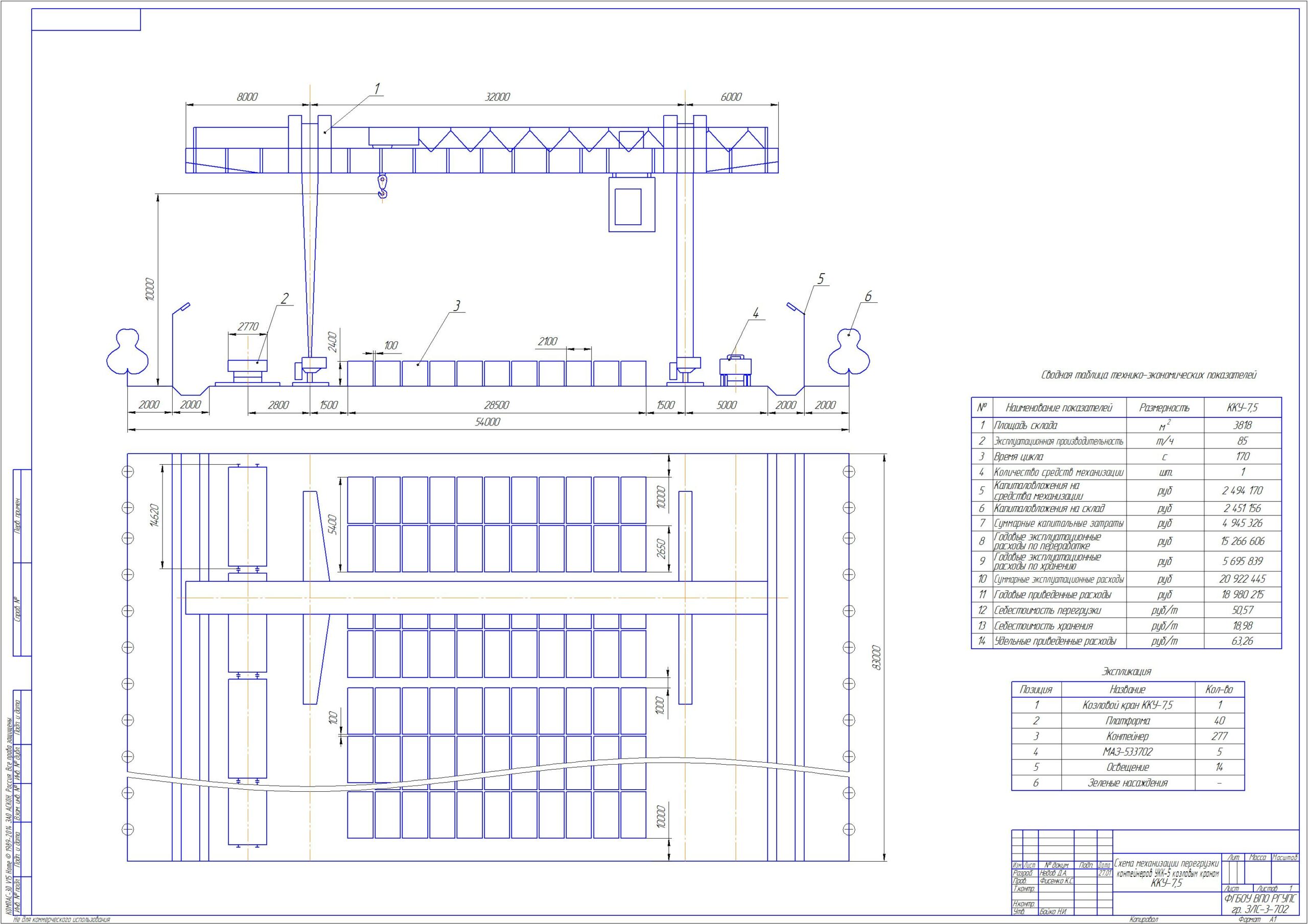Click the 'Формат A1' label
Viewport: 1308px width, 924px height.
click(x=1258, y=920)
